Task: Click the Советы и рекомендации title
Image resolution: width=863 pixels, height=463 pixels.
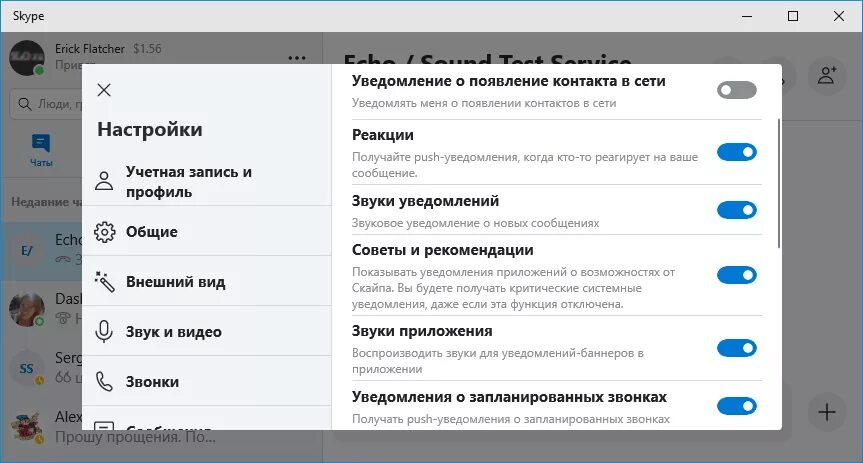Action: pyautogui.click(x=443, y=250)
